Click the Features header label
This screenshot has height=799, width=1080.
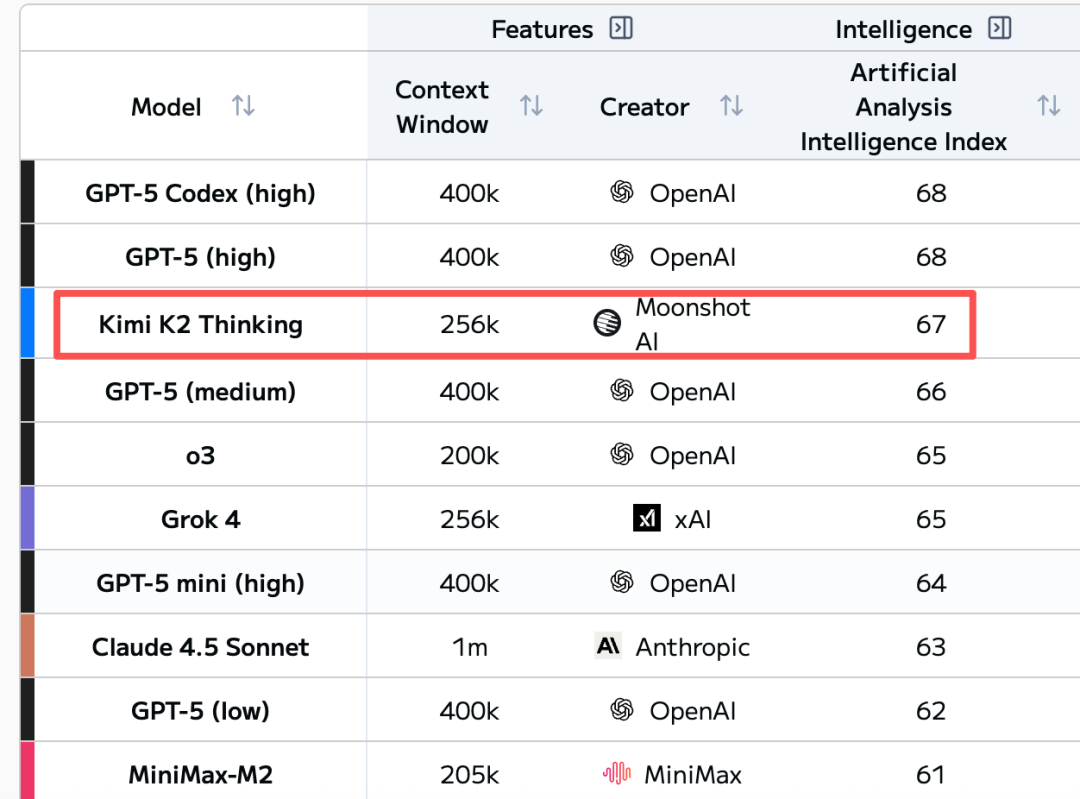(x=542, y=30)
